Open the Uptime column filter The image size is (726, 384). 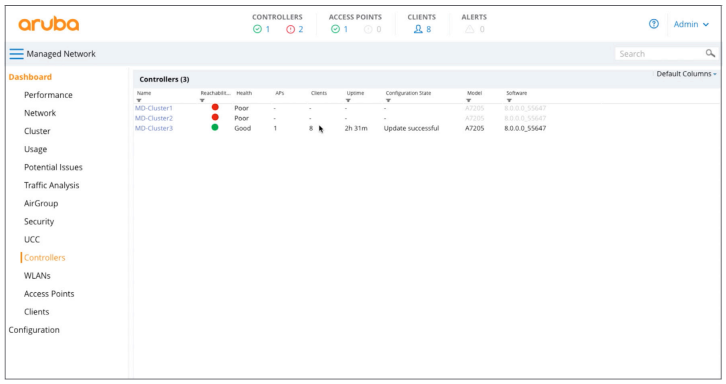[348, 100]
